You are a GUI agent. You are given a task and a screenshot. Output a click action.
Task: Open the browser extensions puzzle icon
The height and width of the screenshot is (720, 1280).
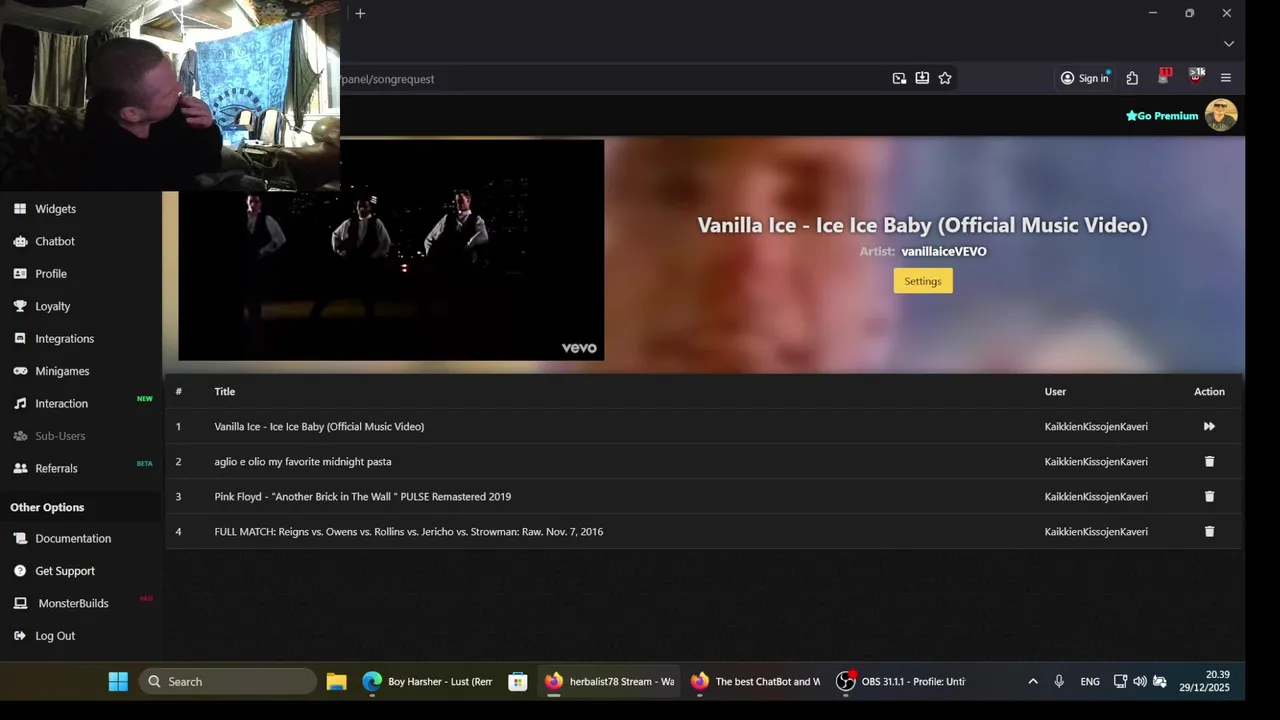tap(1132, 78)
